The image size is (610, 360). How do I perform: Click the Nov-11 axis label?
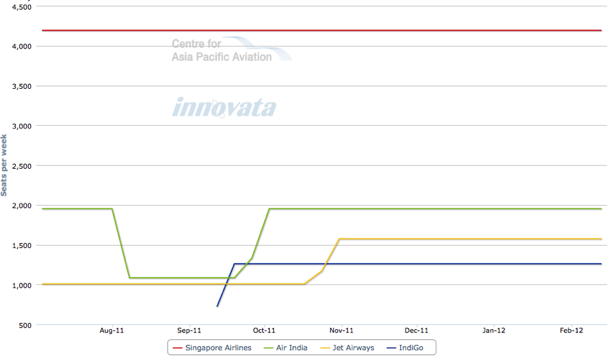pyautogui.click(x=341, y=330)
